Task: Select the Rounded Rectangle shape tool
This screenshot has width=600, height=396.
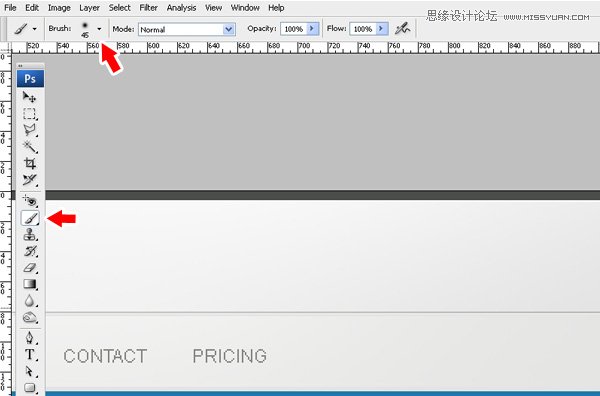Action: click(x=29, y=388)
